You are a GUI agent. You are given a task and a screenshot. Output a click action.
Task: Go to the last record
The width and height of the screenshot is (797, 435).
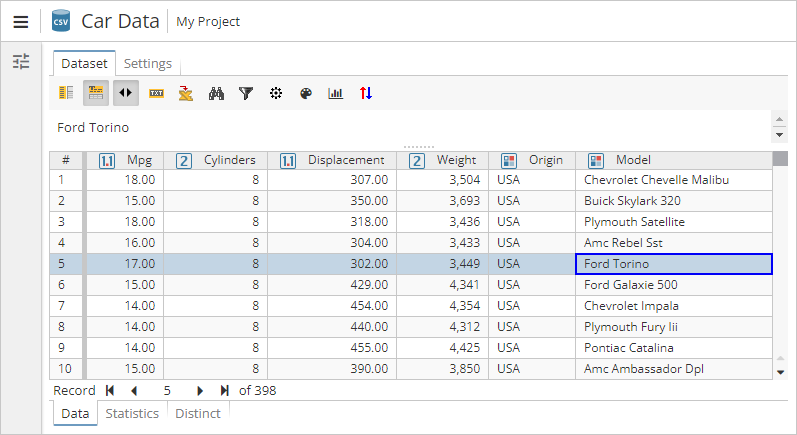point(225,391)
